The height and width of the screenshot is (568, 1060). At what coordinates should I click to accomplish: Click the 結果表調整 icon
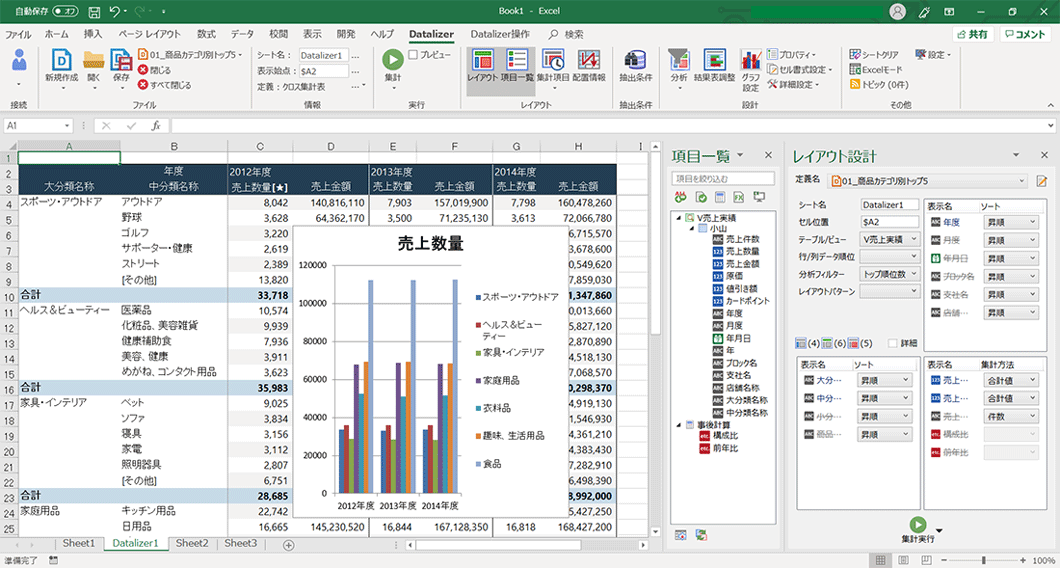click(714, 61)
